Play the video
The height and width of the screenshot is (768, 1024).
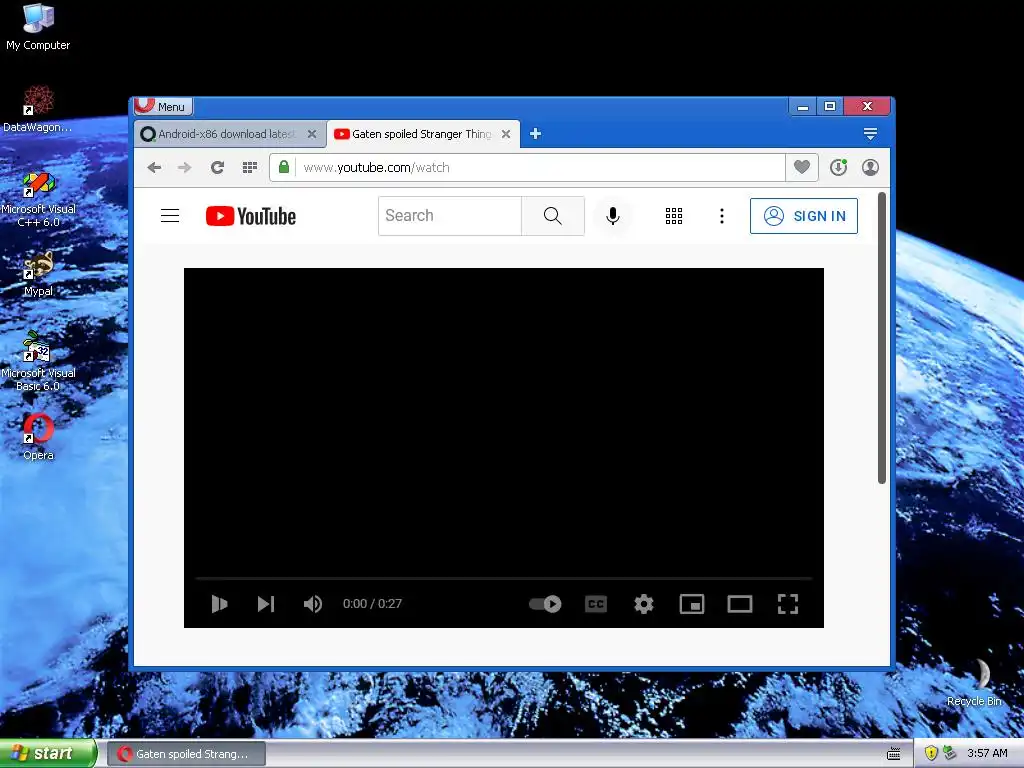tap(219, 604)
